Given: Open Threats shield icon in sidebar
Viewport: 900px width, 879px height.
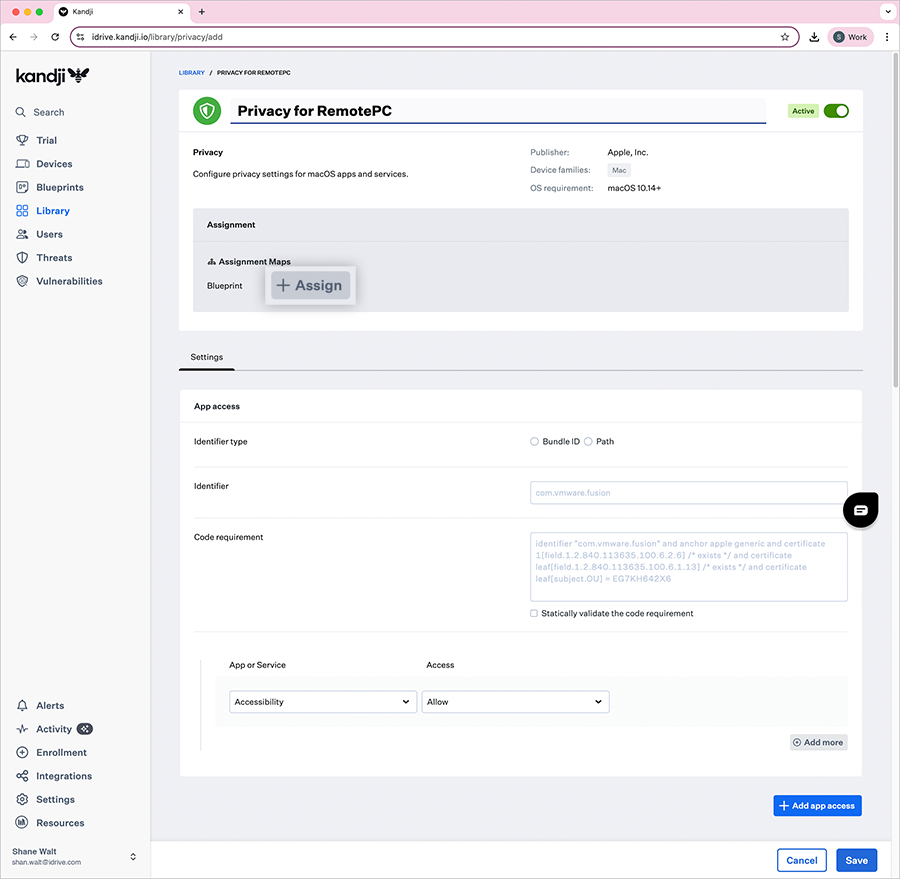Looking at the screenshot, I should click(22, 258).
